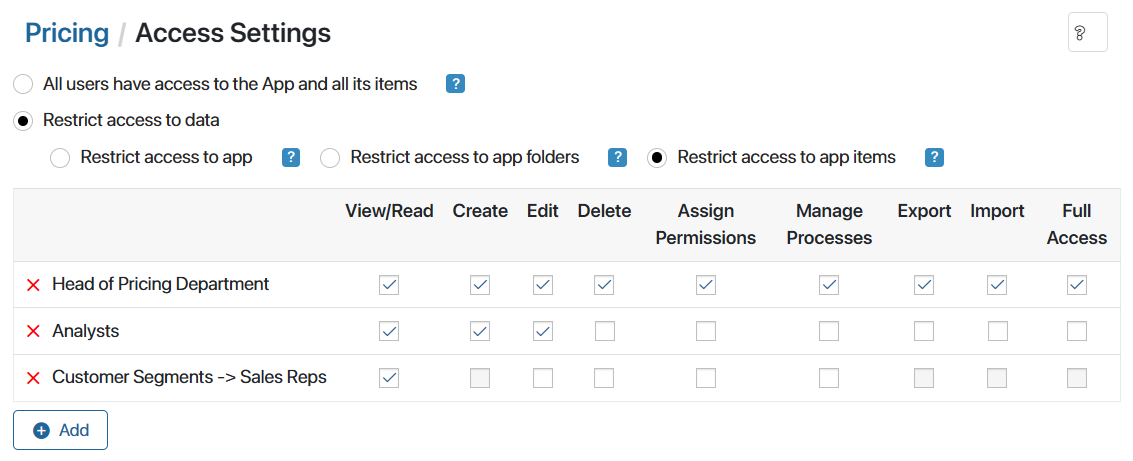Check Manage Processes for Sales Reps row
Image resolution: width=1133 pixels, height=461 pixels.
(829, 378)
